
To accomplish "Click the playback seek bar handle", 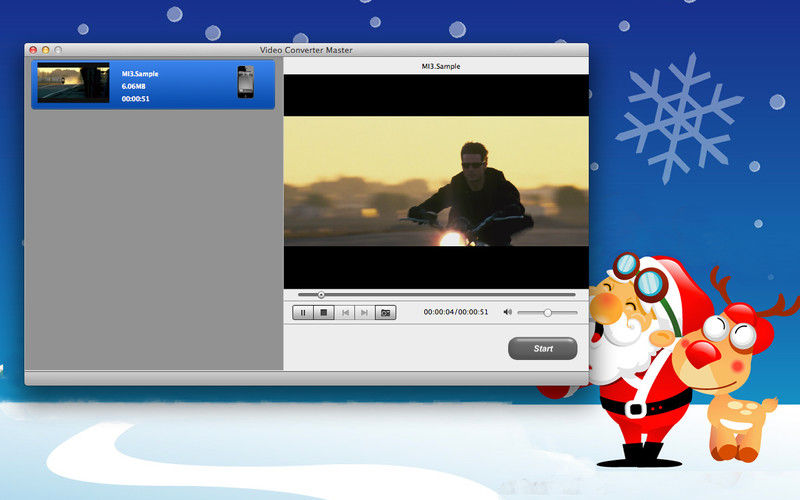I will [321, 295].
